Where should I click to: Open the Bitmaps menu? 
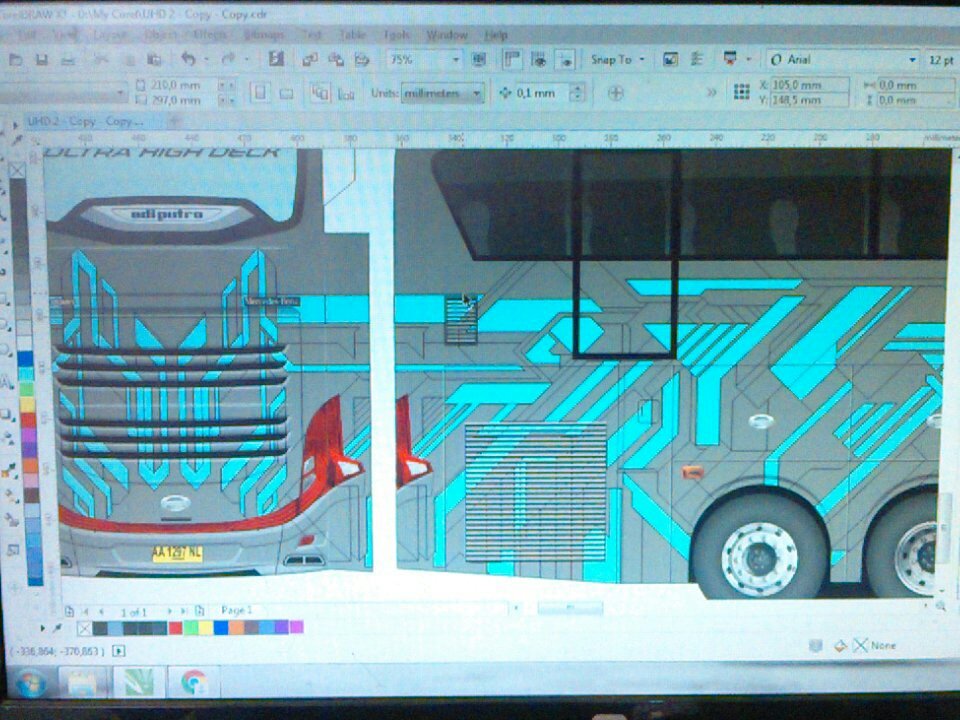(x=264, y=35)
